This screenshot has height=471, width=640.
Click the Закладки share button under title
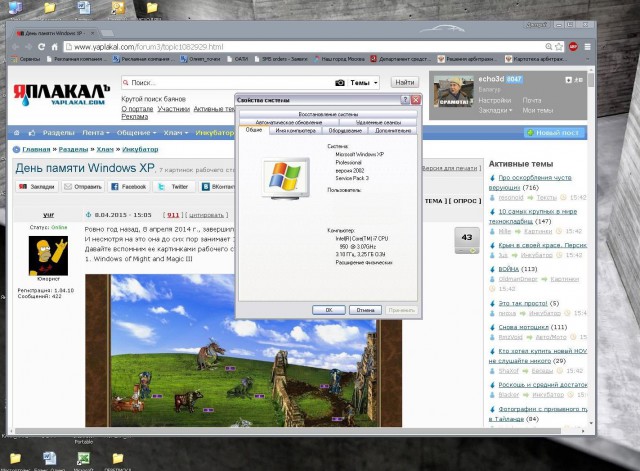point(37,187)
